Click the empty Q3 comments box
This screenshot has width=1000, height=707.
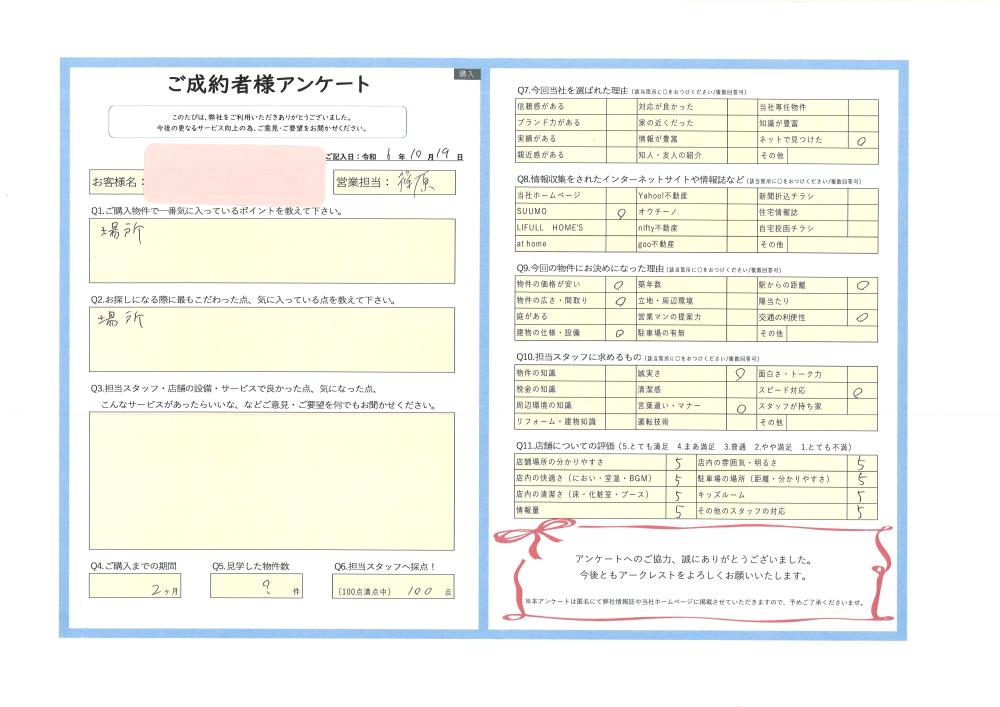click(272, 481)
